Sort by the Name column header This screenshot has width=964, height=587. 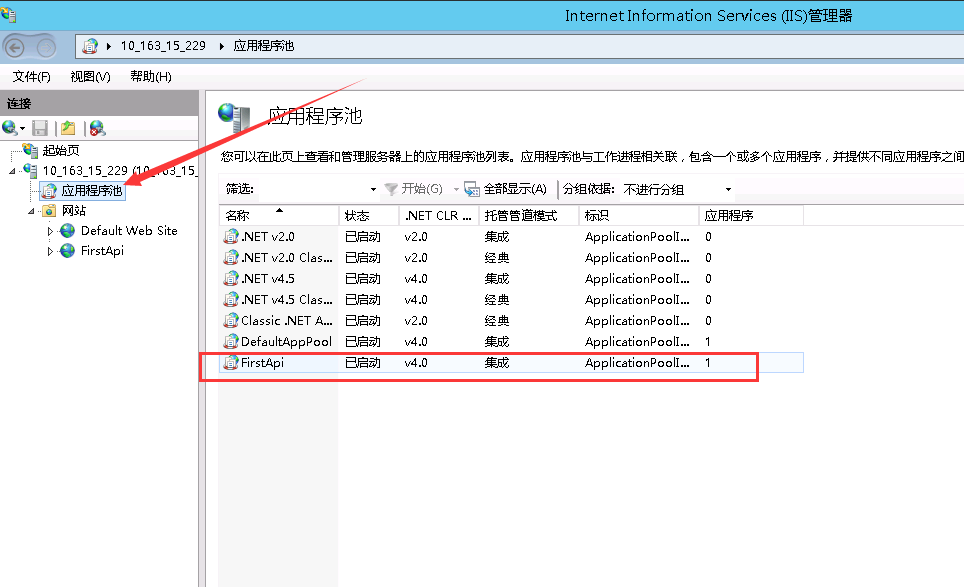tap(279, 216)
